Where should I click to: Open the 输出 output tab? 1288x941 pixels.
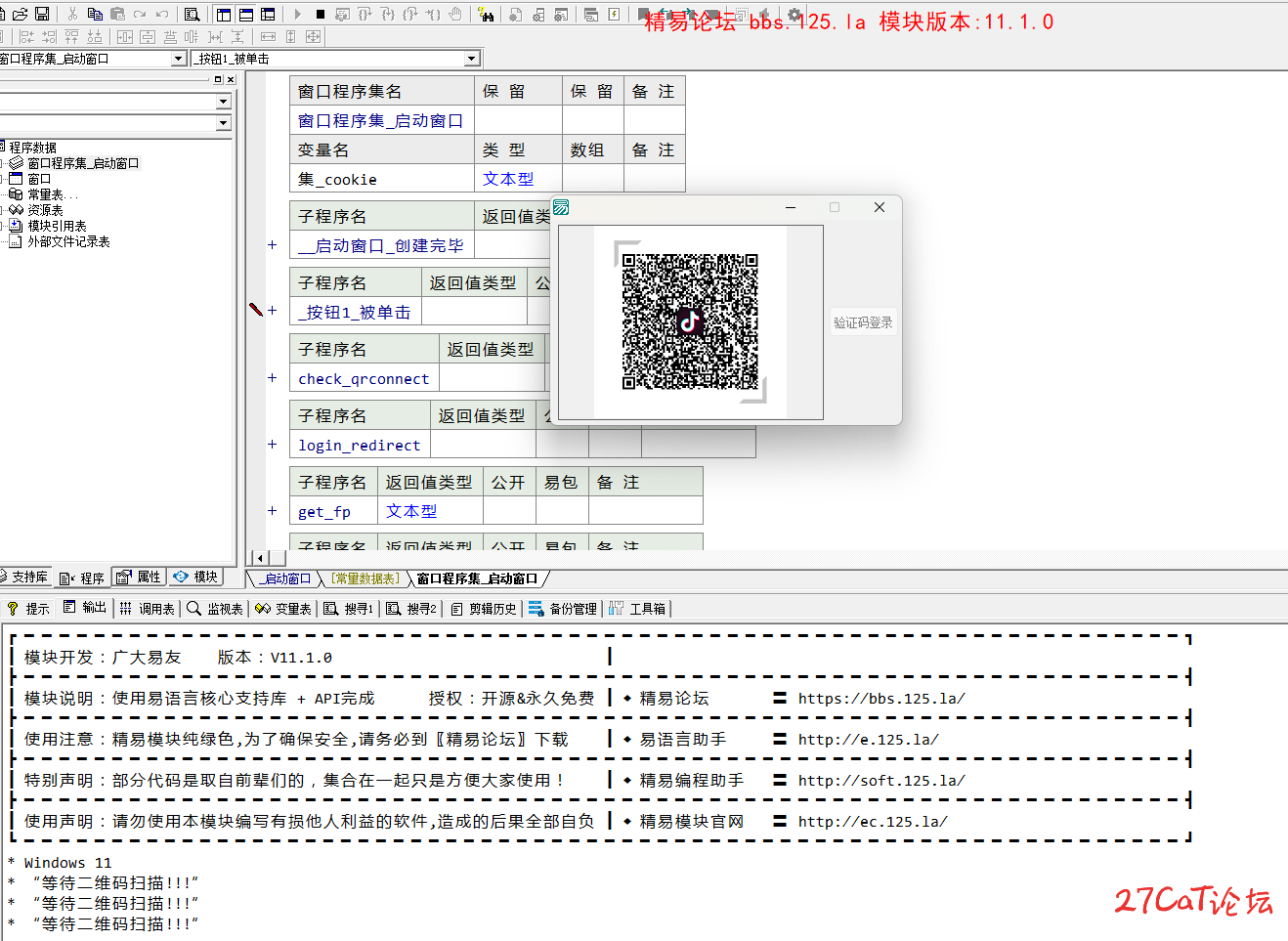point(85,608)
